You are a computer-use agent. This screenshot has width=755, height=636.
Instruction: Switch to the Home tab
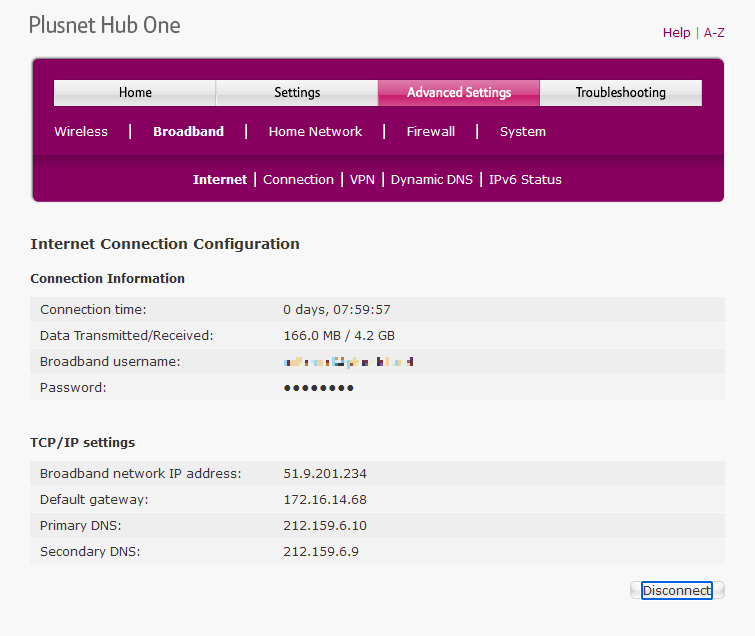[135, 93]
